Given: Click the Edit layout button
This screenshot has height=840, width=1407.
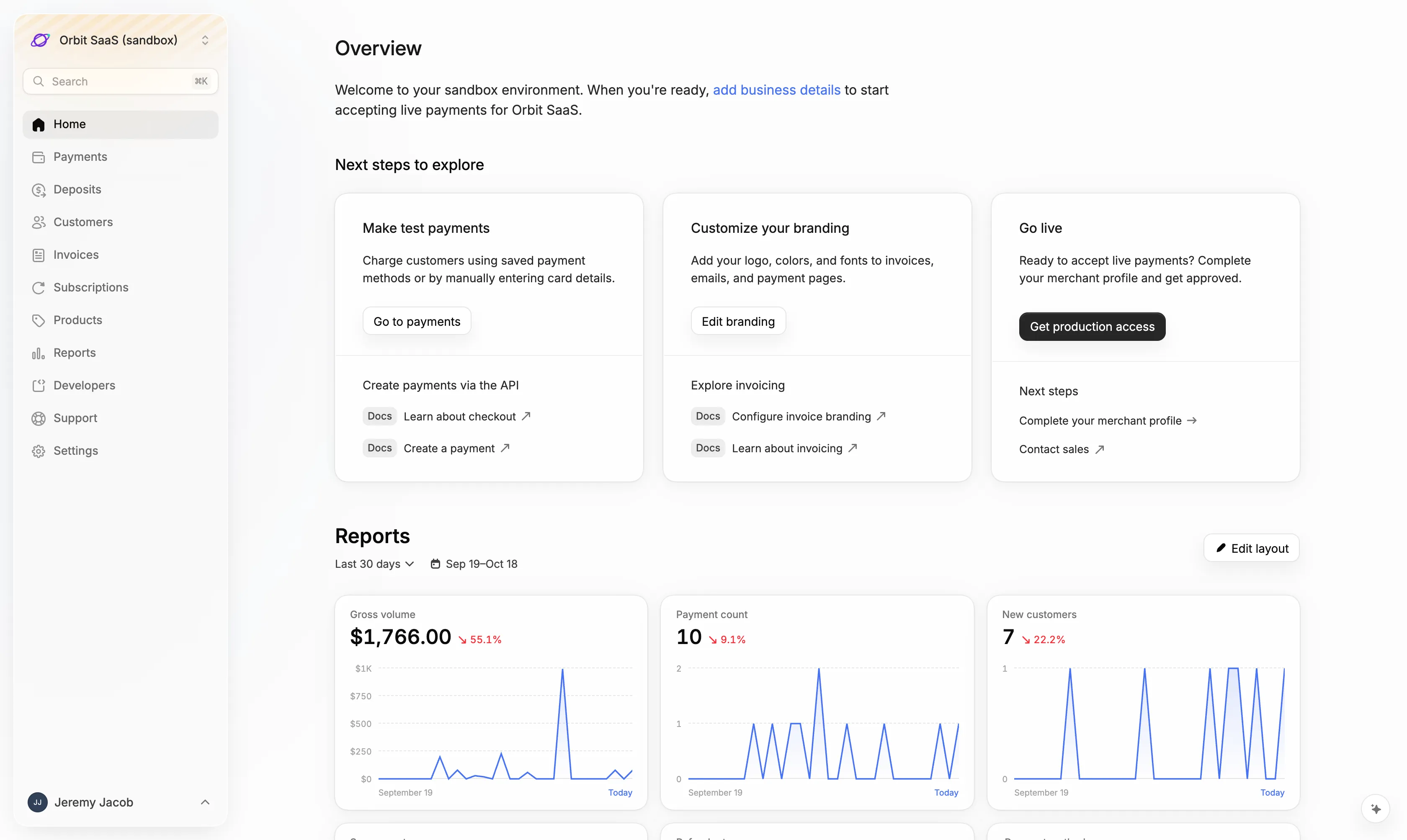Looking at the screenshot, I should (1252, 549).
